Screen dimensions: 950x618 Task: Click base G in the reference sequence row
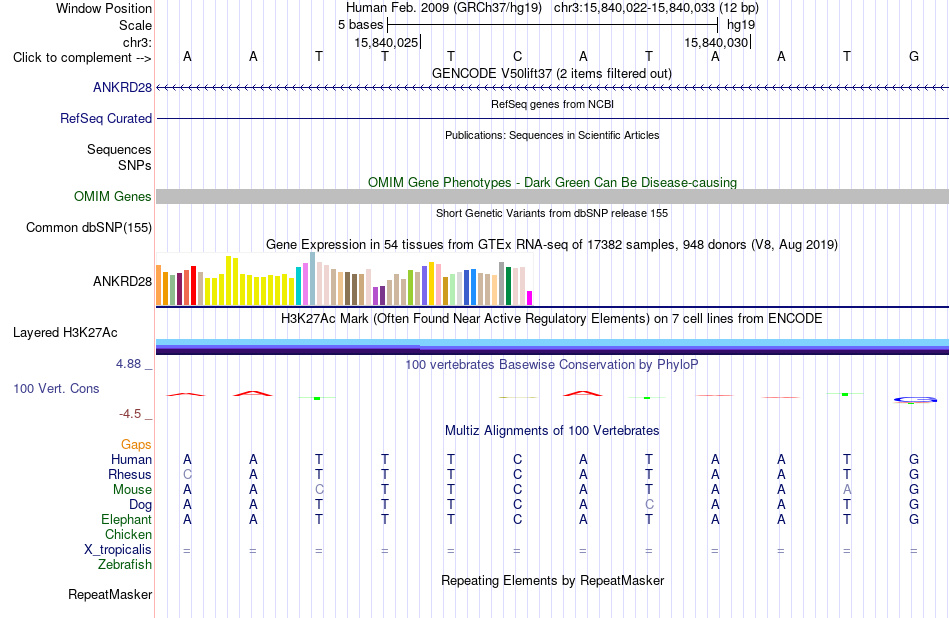914,56
